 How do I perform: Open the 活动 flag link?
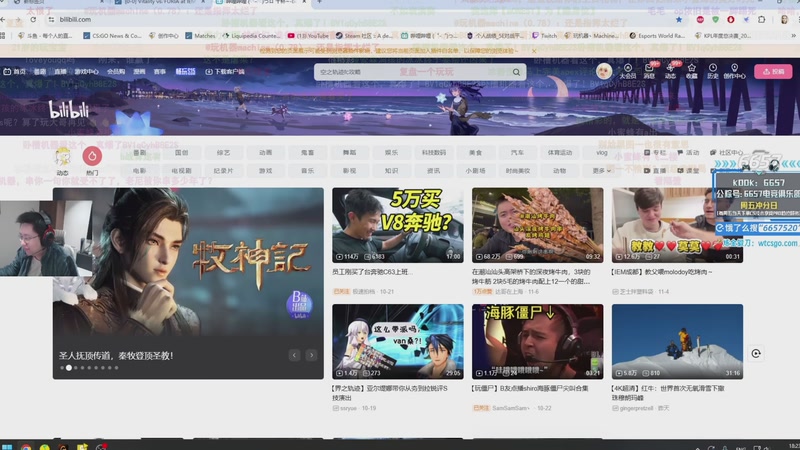coord(688,153)
